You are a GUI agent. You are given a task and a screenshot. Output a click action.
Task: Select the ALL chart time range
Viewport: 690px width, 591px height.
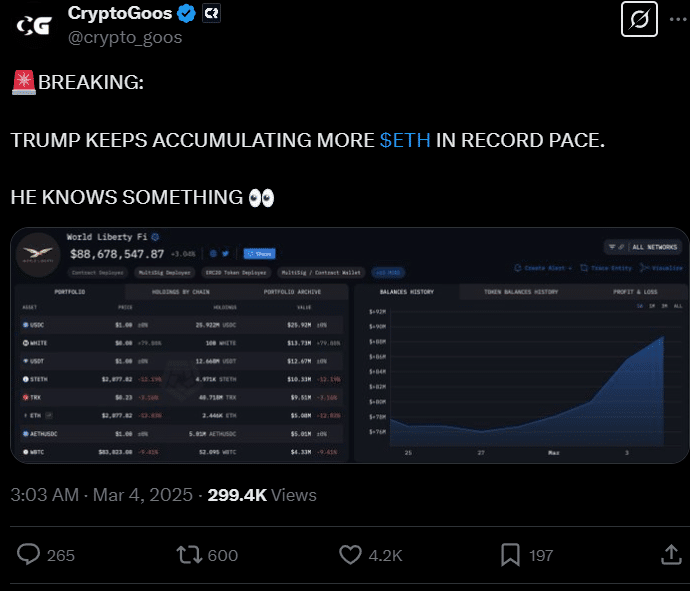point(678,306)
